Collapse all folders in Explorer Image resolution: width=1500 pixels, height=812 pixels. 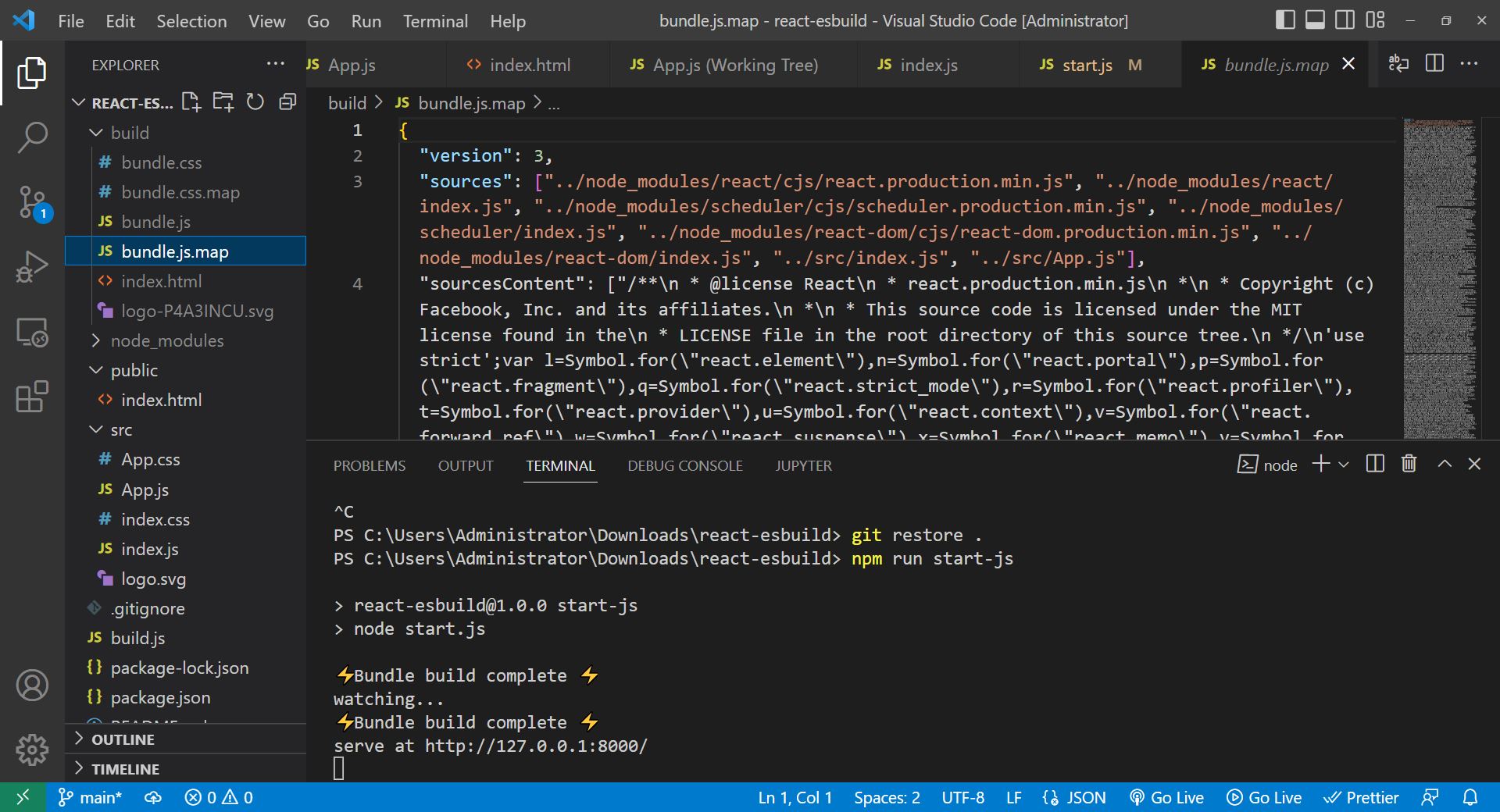(287, 102)
